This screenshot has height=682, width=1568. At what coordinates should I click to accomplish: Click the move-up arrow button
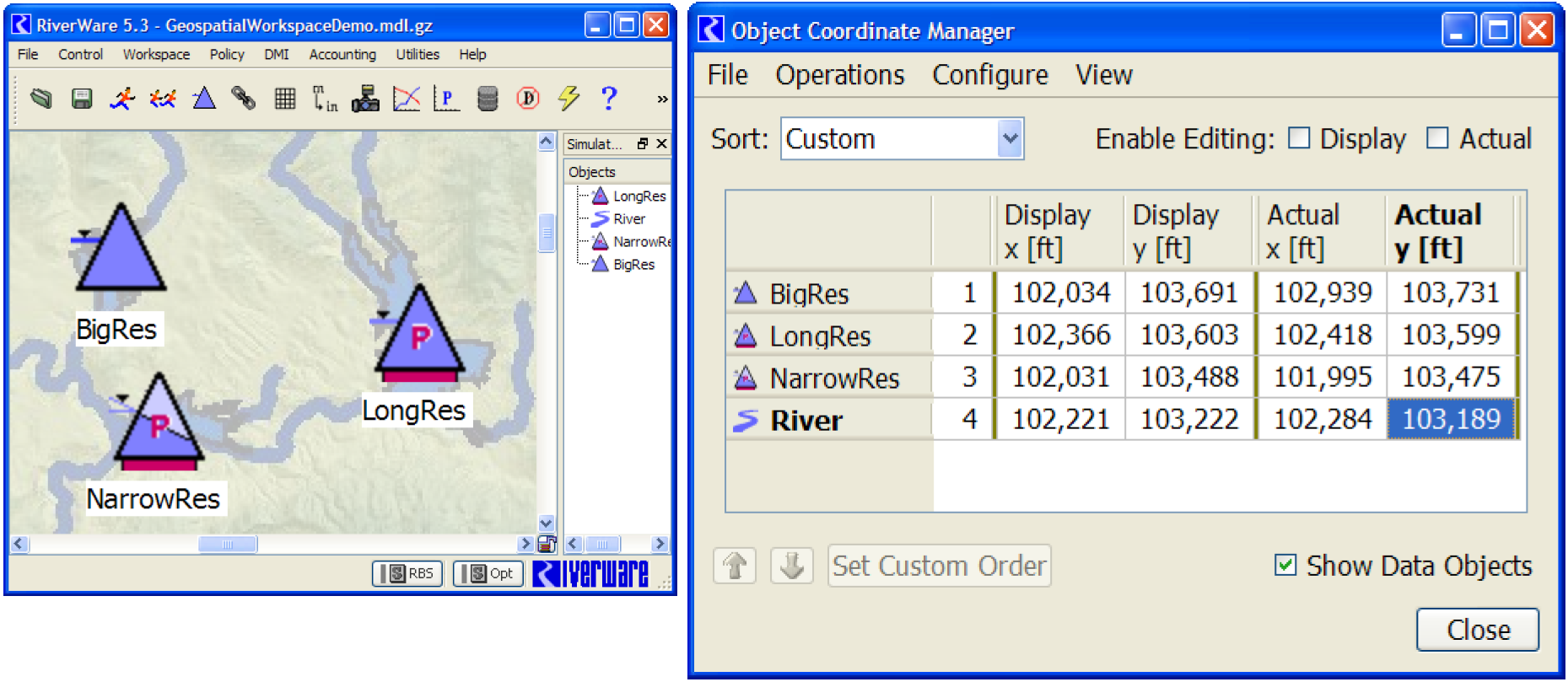[x=735, y=565]
